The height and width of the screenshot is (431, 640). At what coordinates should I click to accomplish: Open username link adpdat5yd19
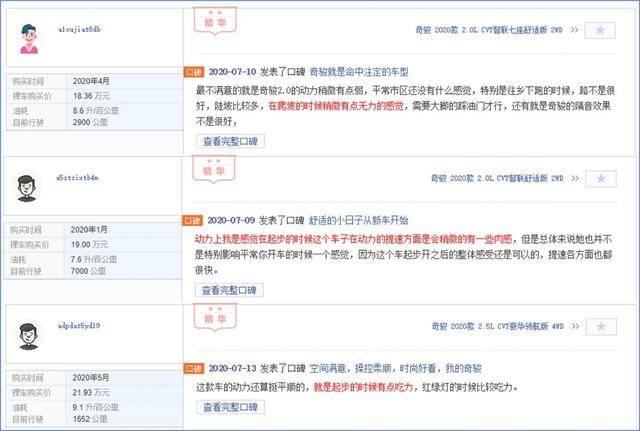(x=79, y=326)
